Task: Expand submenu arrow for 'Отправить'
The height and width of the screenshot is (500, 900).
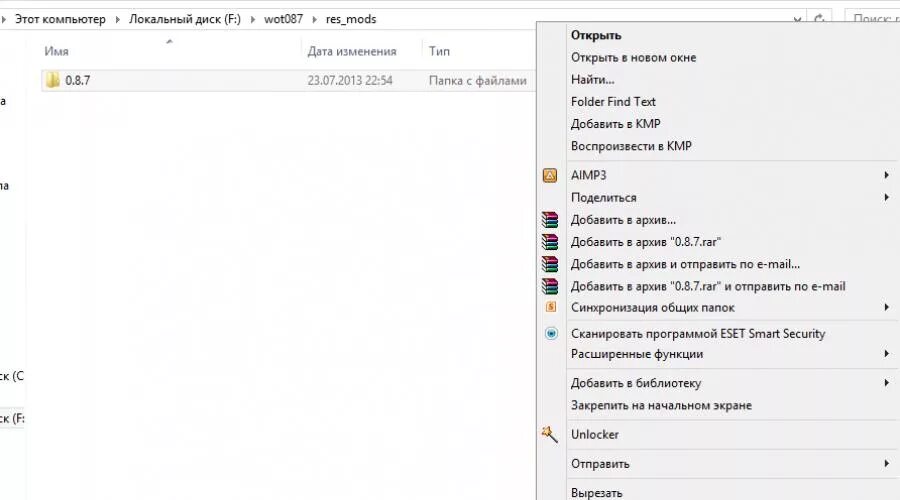Action: point(887,464)
